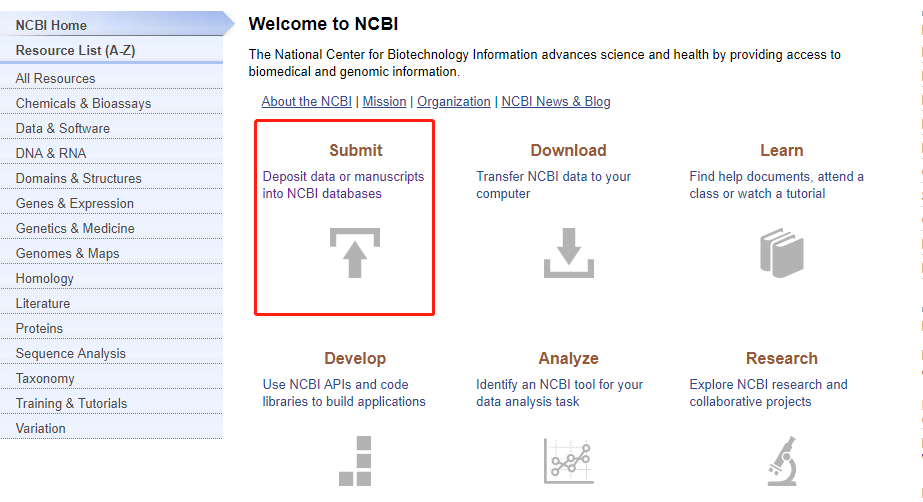Image resolution: width=923 pixels, height=502 pixels.
Task: Click the Research microscope icon
Action: [x=782, y=461]
